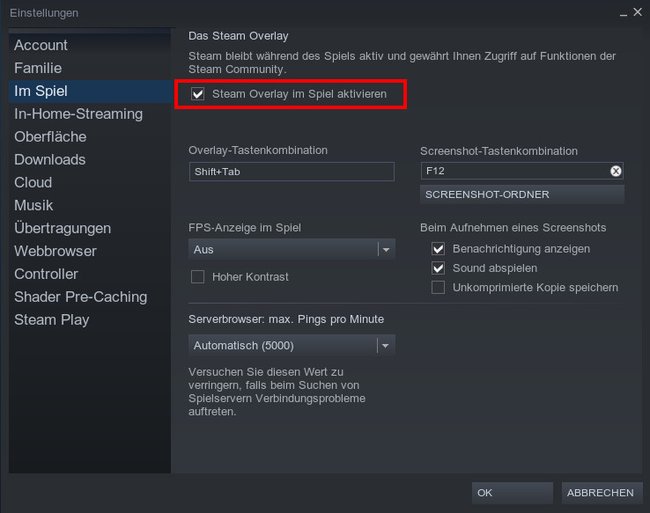Uncheck Benachrichtigung anzeigen

(x=438, y=249)
